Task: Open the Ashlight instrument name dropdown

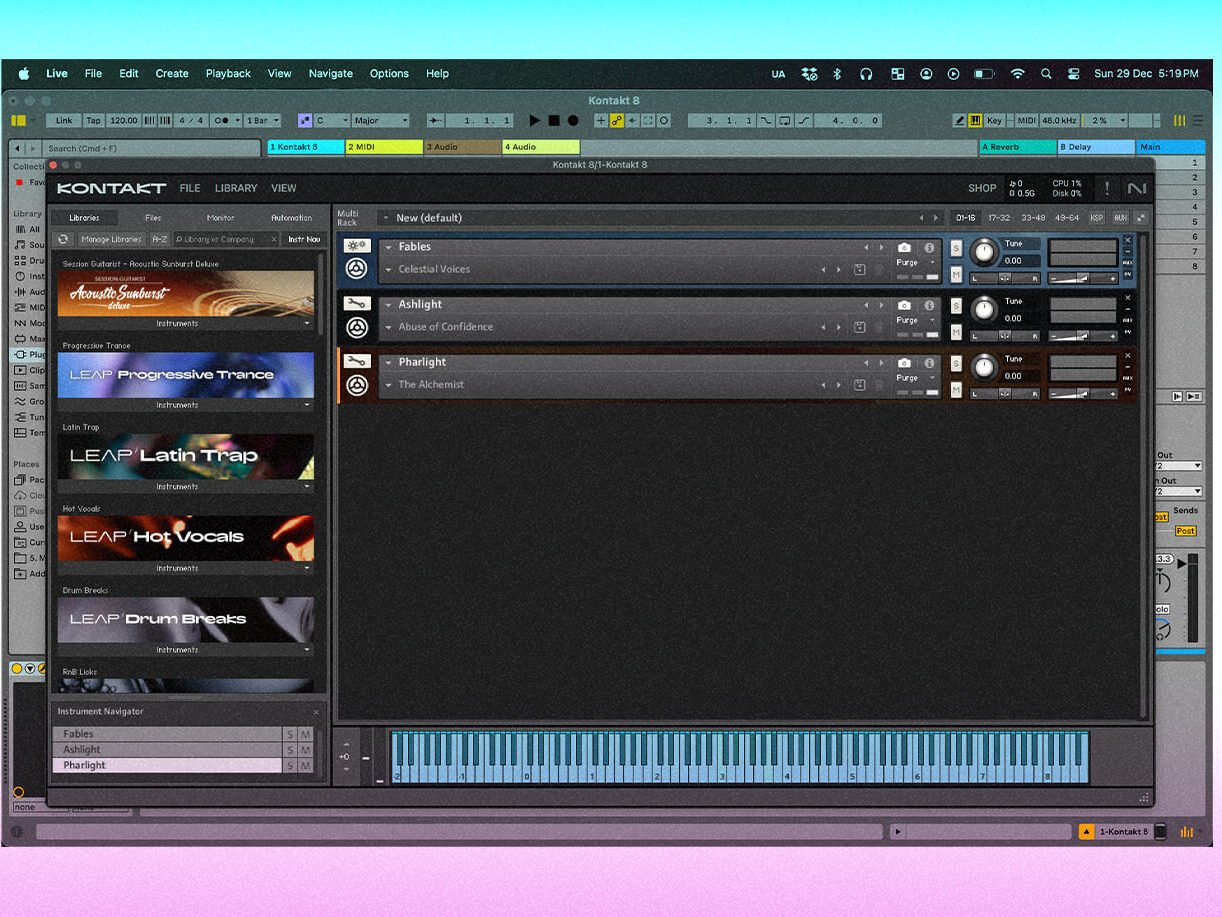Action: [x=389, y=305]
